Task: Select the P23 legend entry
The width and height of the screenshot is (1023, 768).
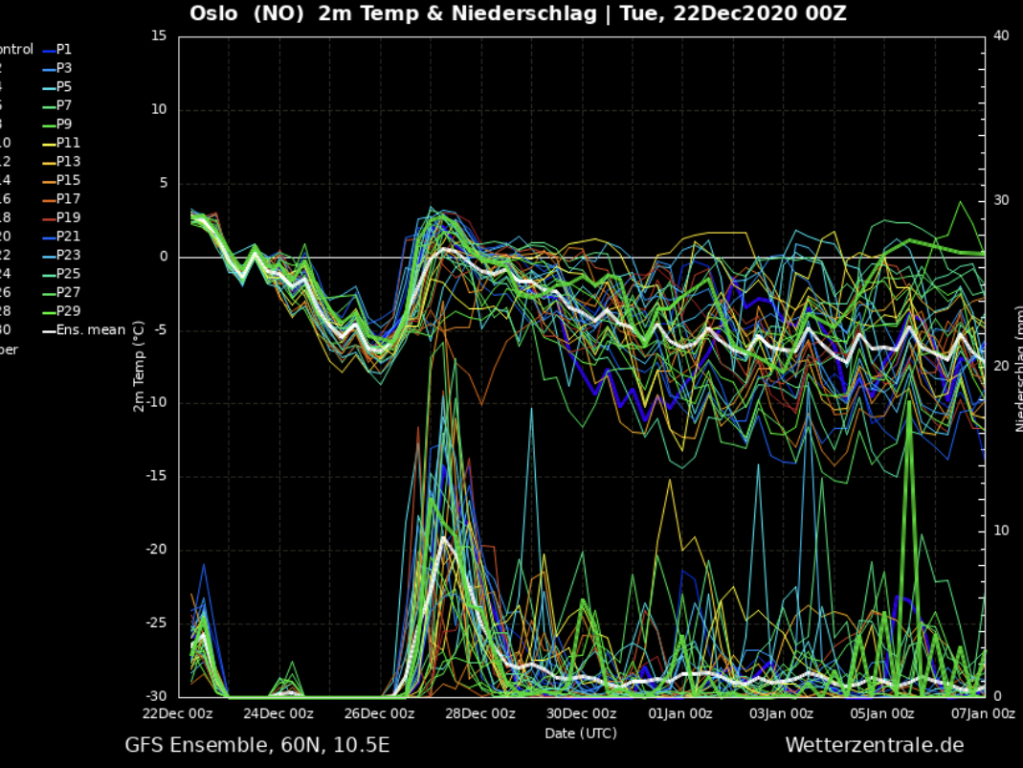Action: [68, 255]
